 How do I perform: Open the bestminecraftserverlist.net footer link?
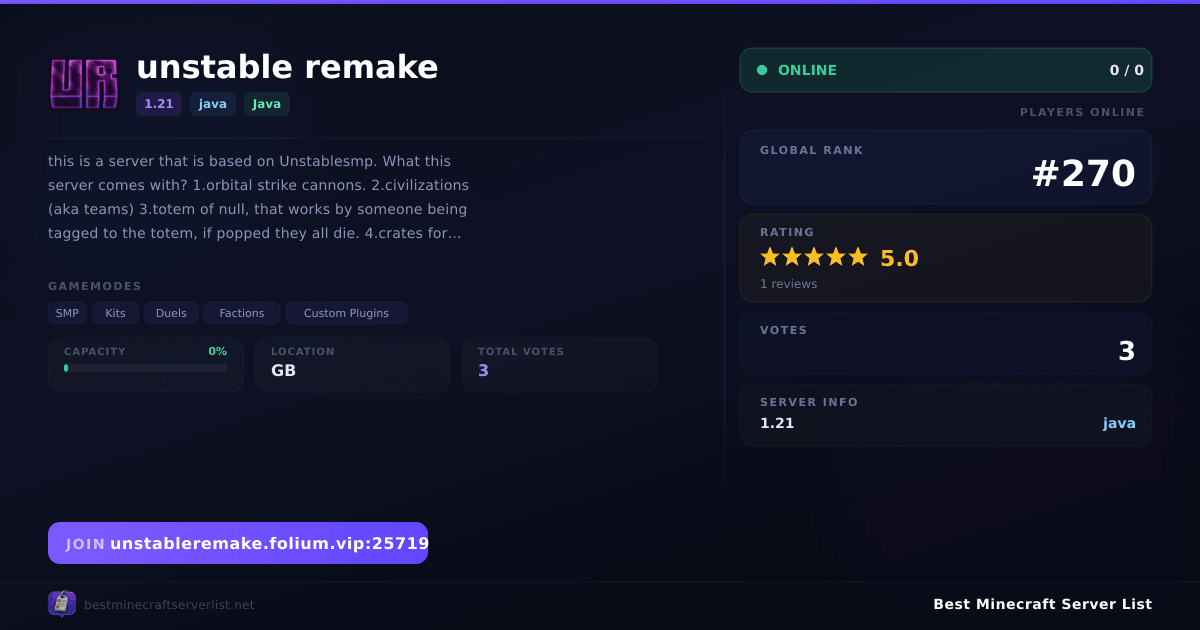[x=169, y=605]
